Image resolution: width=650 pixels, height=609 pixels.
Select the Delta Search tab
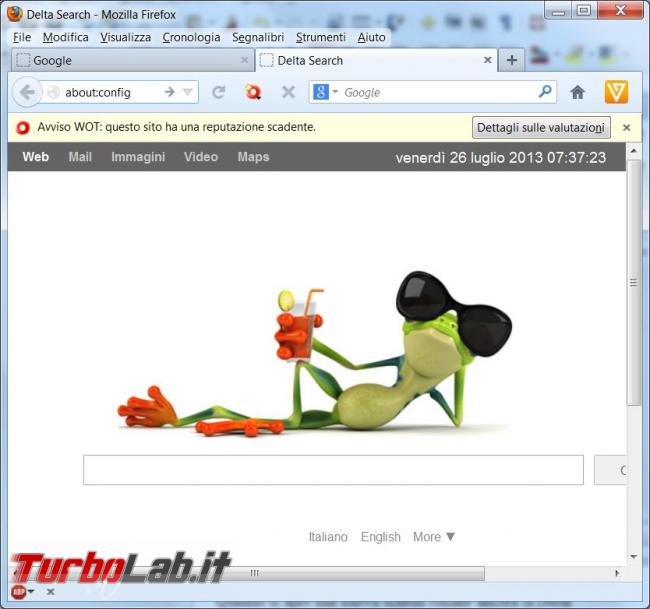pos(376,60)
